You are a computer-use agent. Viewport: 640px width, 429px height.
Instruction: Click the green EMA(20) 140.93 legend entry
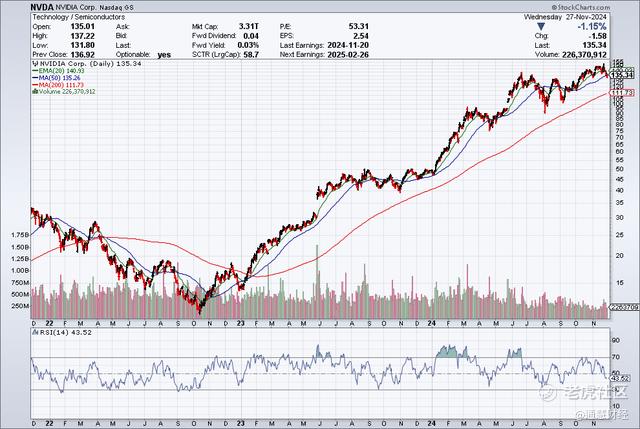pos(58,71)
